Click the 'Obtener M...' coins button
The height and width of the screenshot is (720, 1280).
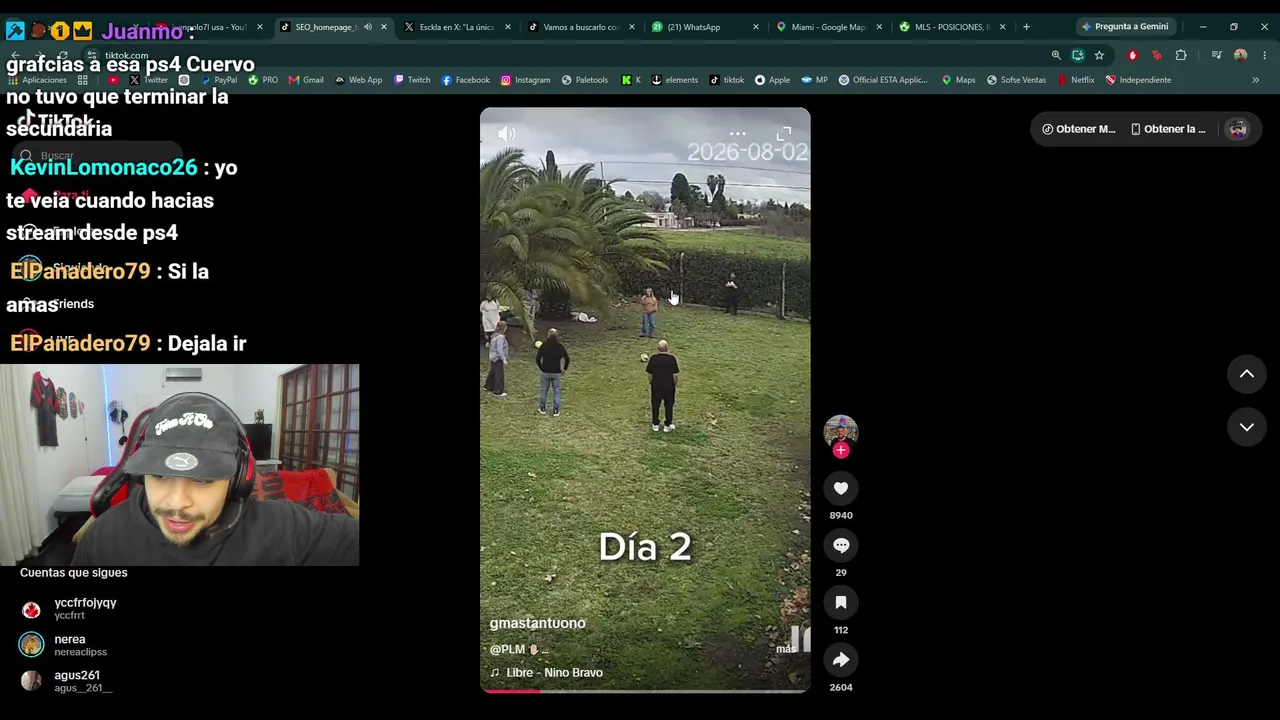[x=1078, y=129]
